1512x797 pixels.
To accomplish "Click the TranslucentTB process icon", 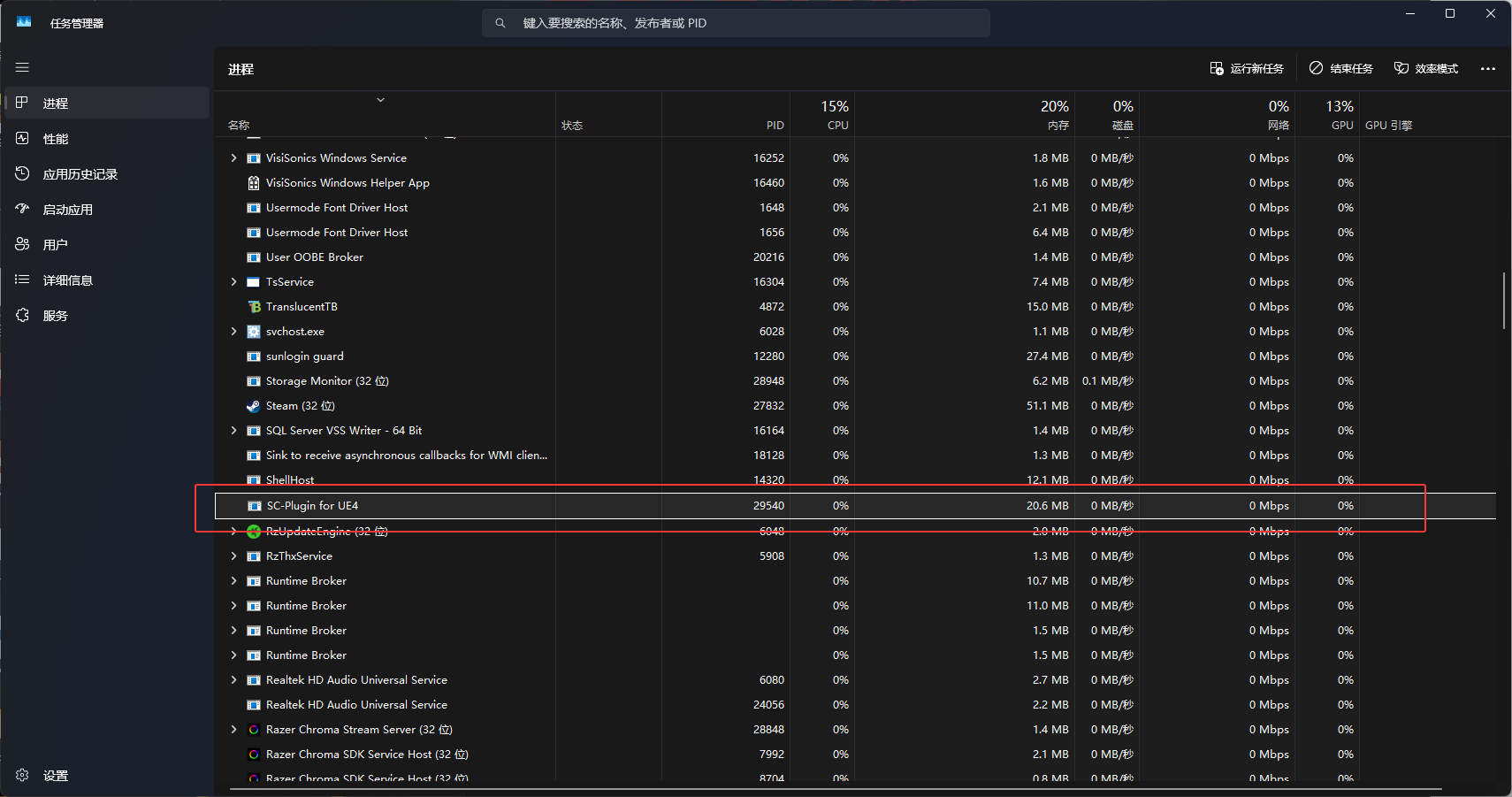I will [254, 307].
